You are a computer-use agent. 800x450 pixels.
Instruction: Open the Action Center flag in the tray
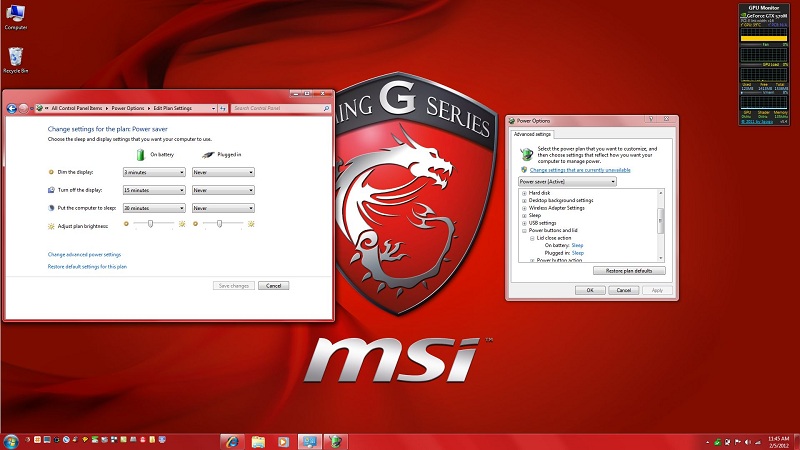737,442
